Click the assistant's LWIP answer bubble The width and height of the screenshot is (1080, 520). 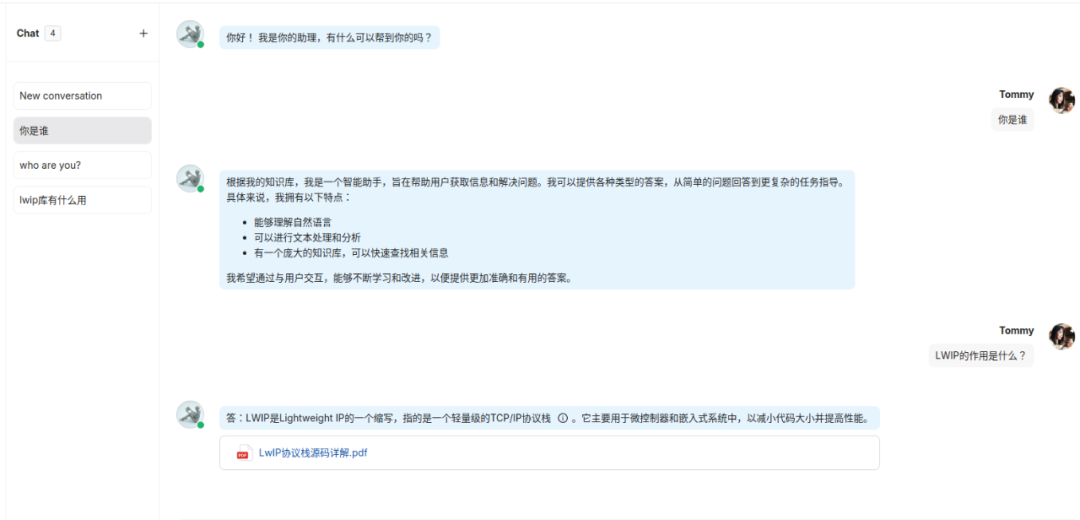[x=550, y=418]
